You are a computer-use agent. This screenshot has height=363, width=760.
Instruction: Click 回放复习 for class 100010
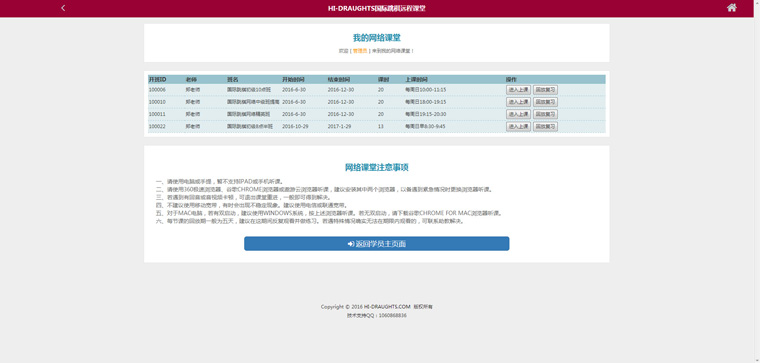(x=545, y=102)
